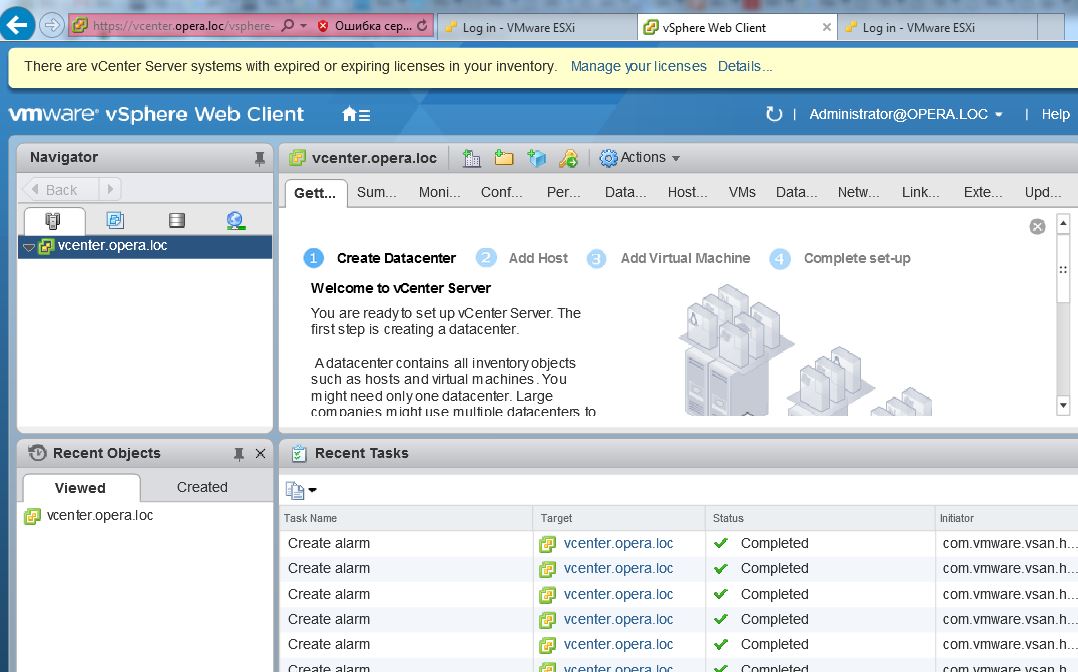Viewport: 1078px width, 672px height.
Task: Focus the vcenter.opera.loc address field
Action: (x=184, y=26)
